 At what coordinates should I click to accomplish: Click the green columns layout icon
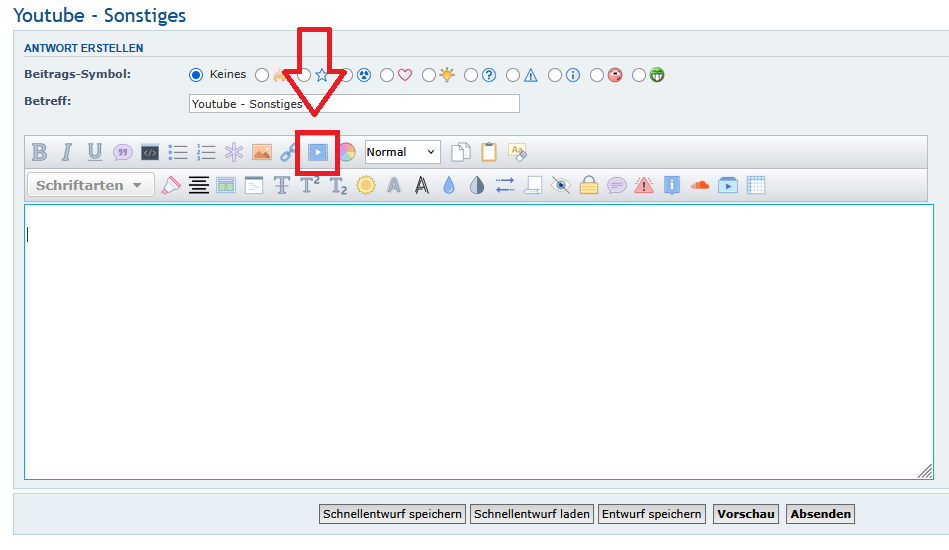(x=226, y=185)
